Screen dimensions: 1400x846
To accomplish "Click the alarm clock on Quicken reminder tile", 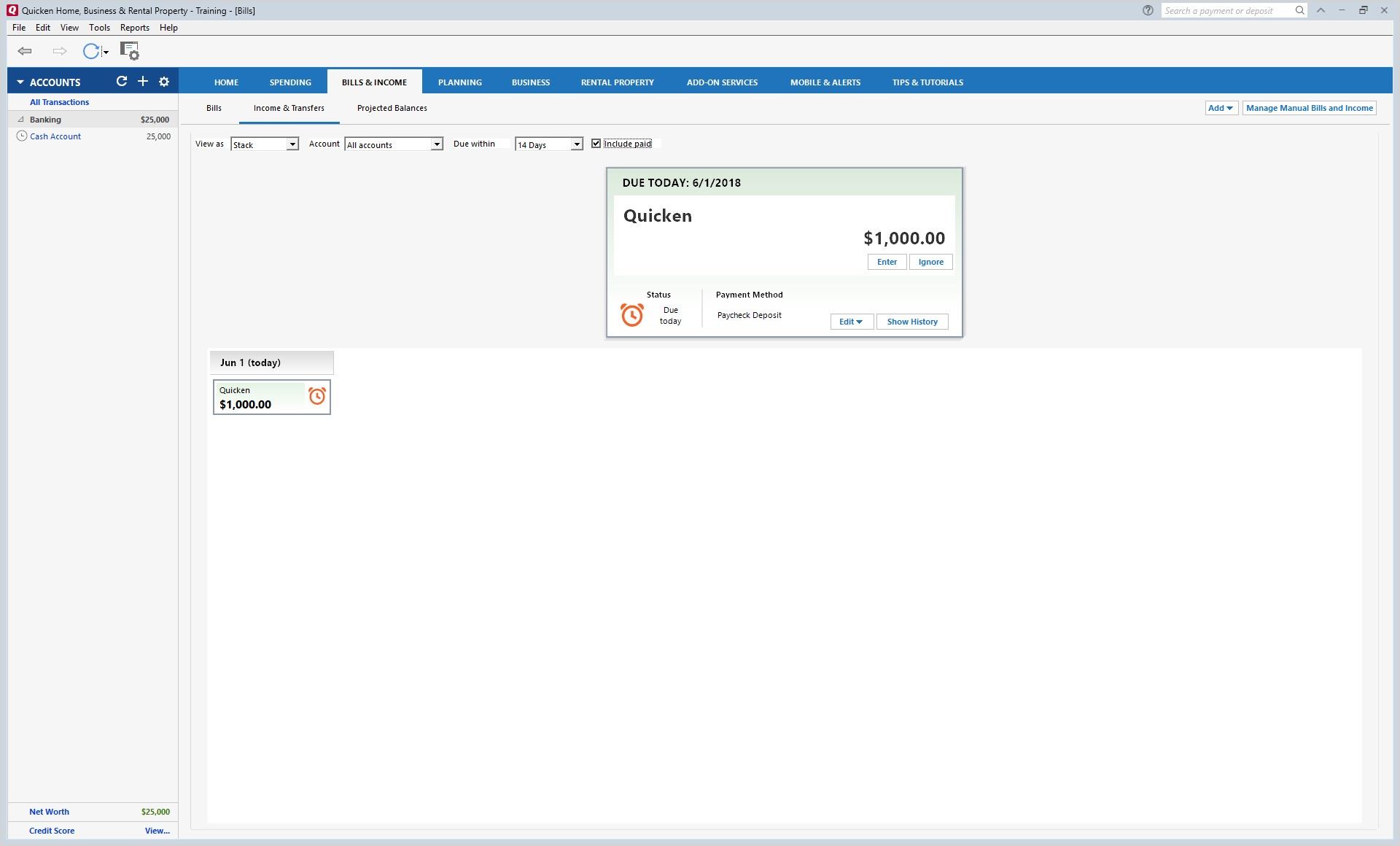I will tap(316, 396).
